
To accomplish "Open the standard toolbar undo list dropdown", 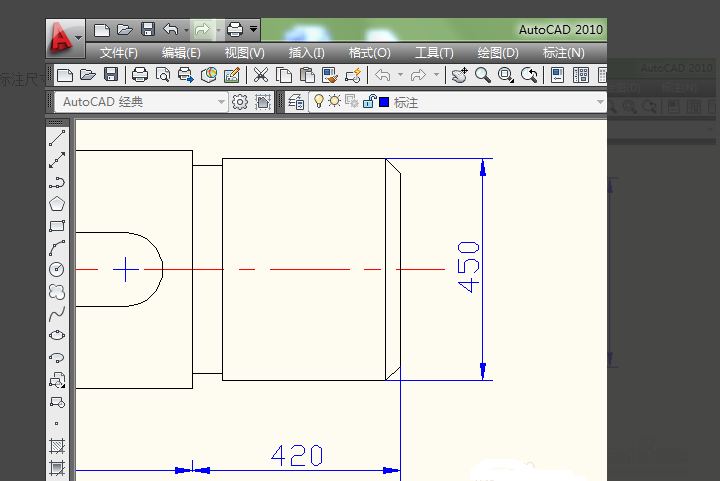I will [x=400, y=75].
